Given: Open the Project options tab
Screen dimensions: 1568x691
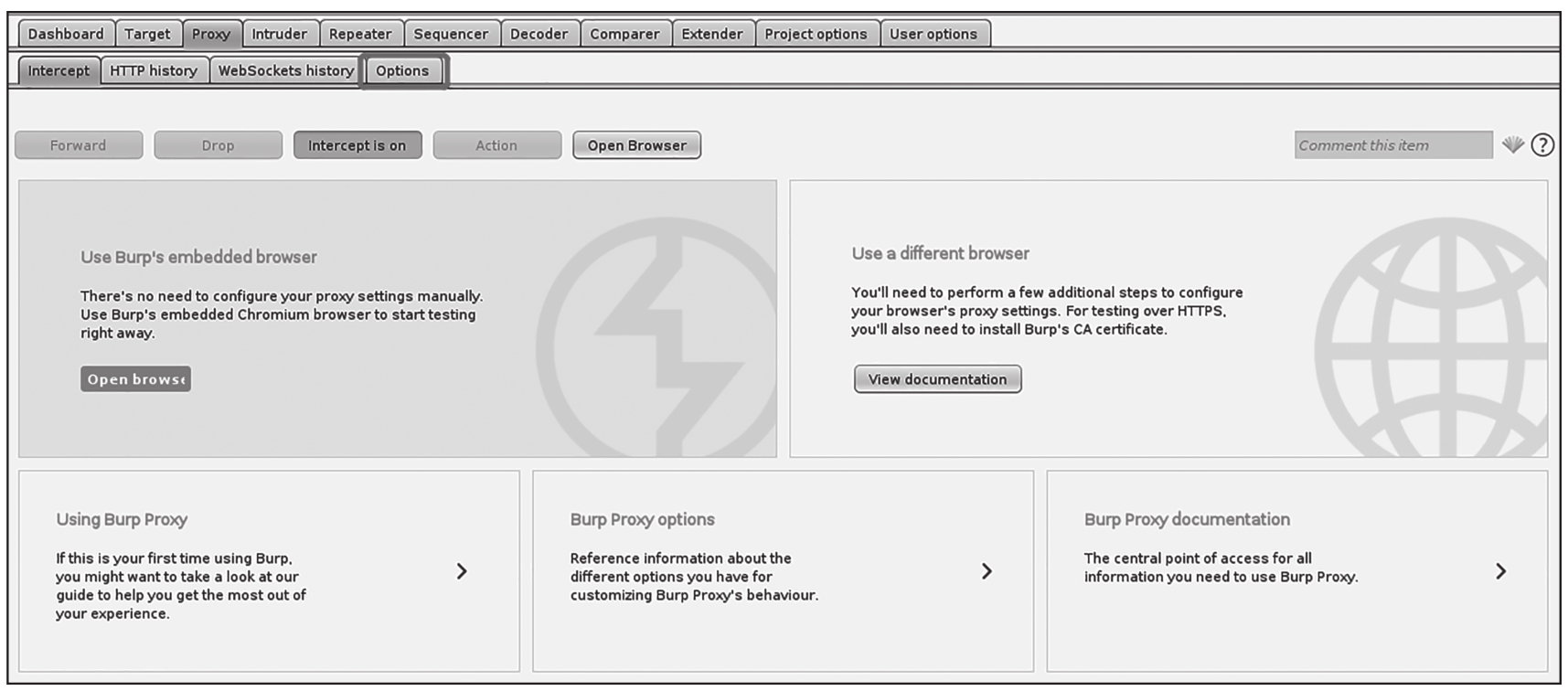Looking at the screenshot, I should pyautogui.click(x=816, y=35).
